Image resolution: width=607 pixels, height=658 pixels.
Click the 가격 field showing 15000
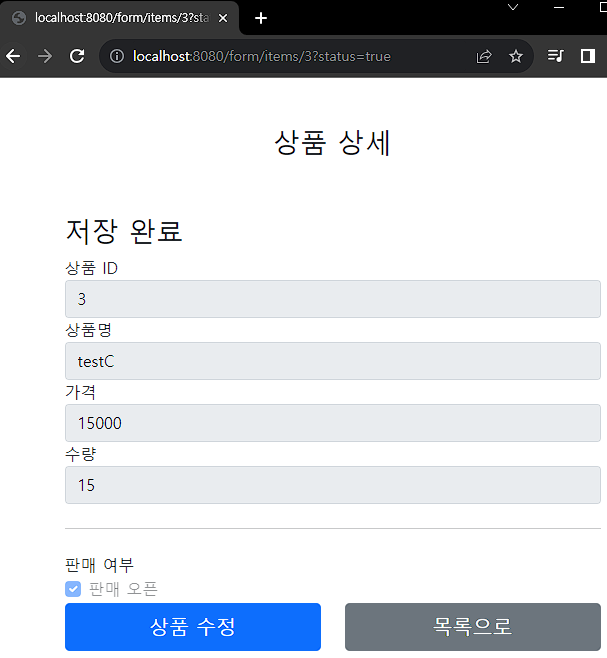pyautogui.click(x=333, y=423)
